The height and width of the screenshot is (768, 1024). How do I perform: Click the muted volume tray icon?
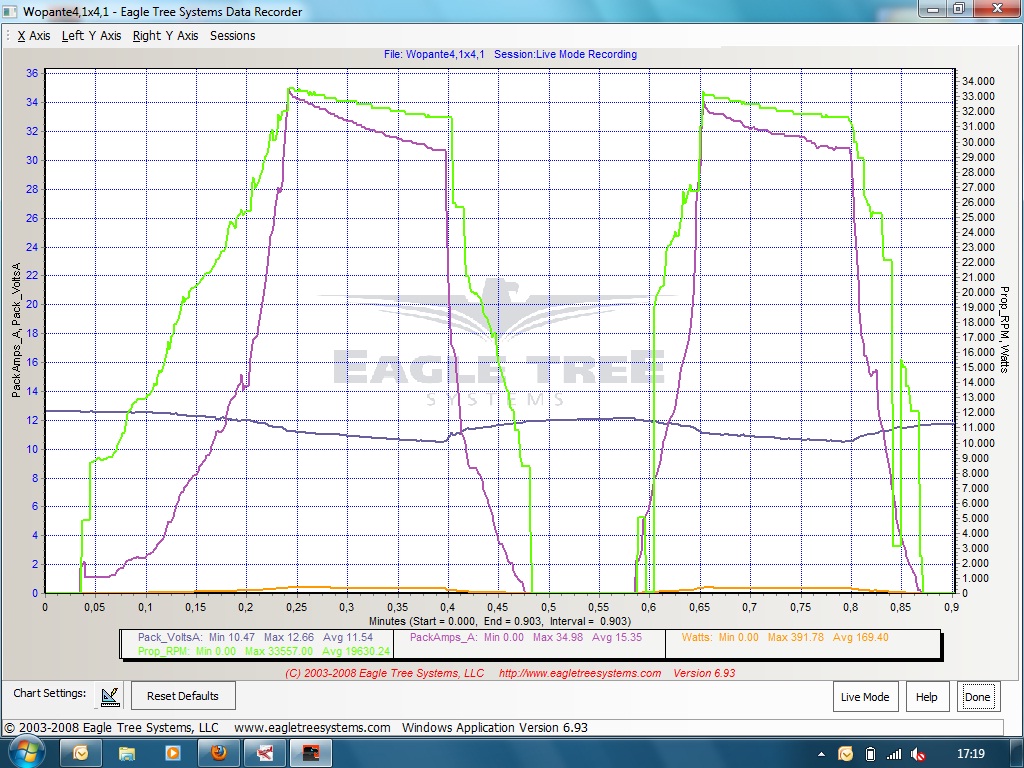(918, 754)
